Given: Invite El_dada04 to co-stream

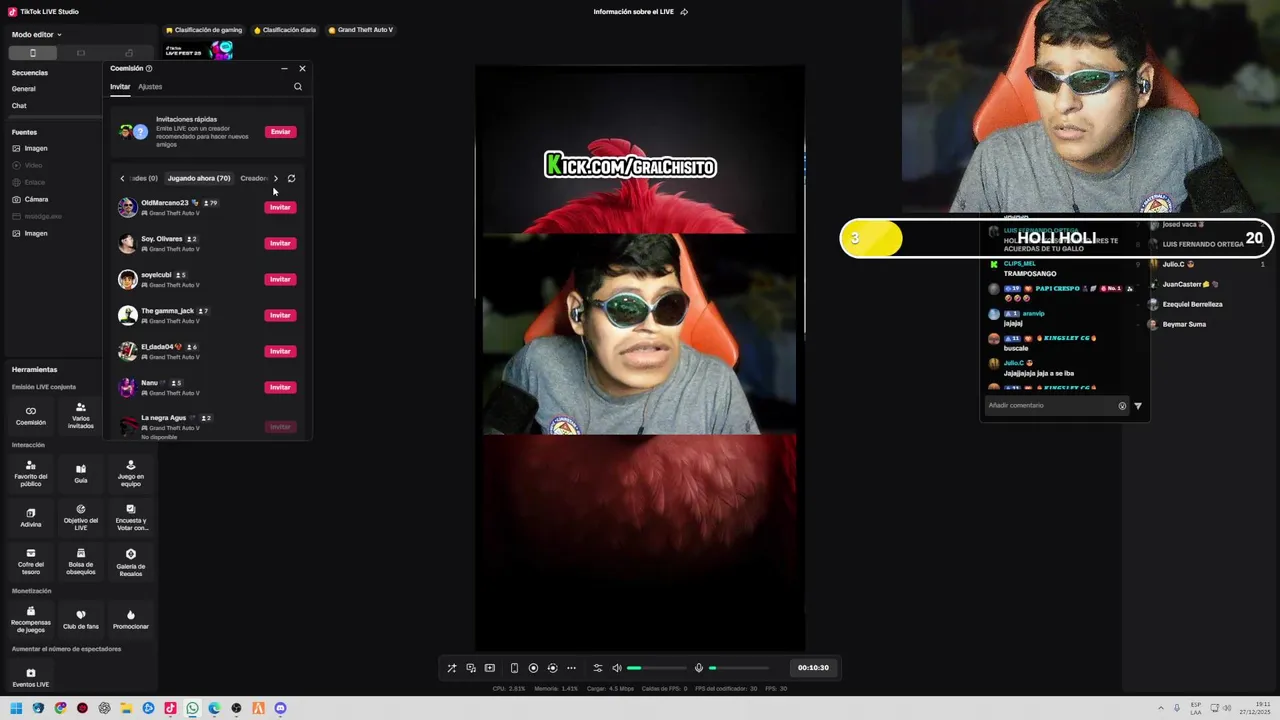Looking at the screenshot, I should [280, 352].
